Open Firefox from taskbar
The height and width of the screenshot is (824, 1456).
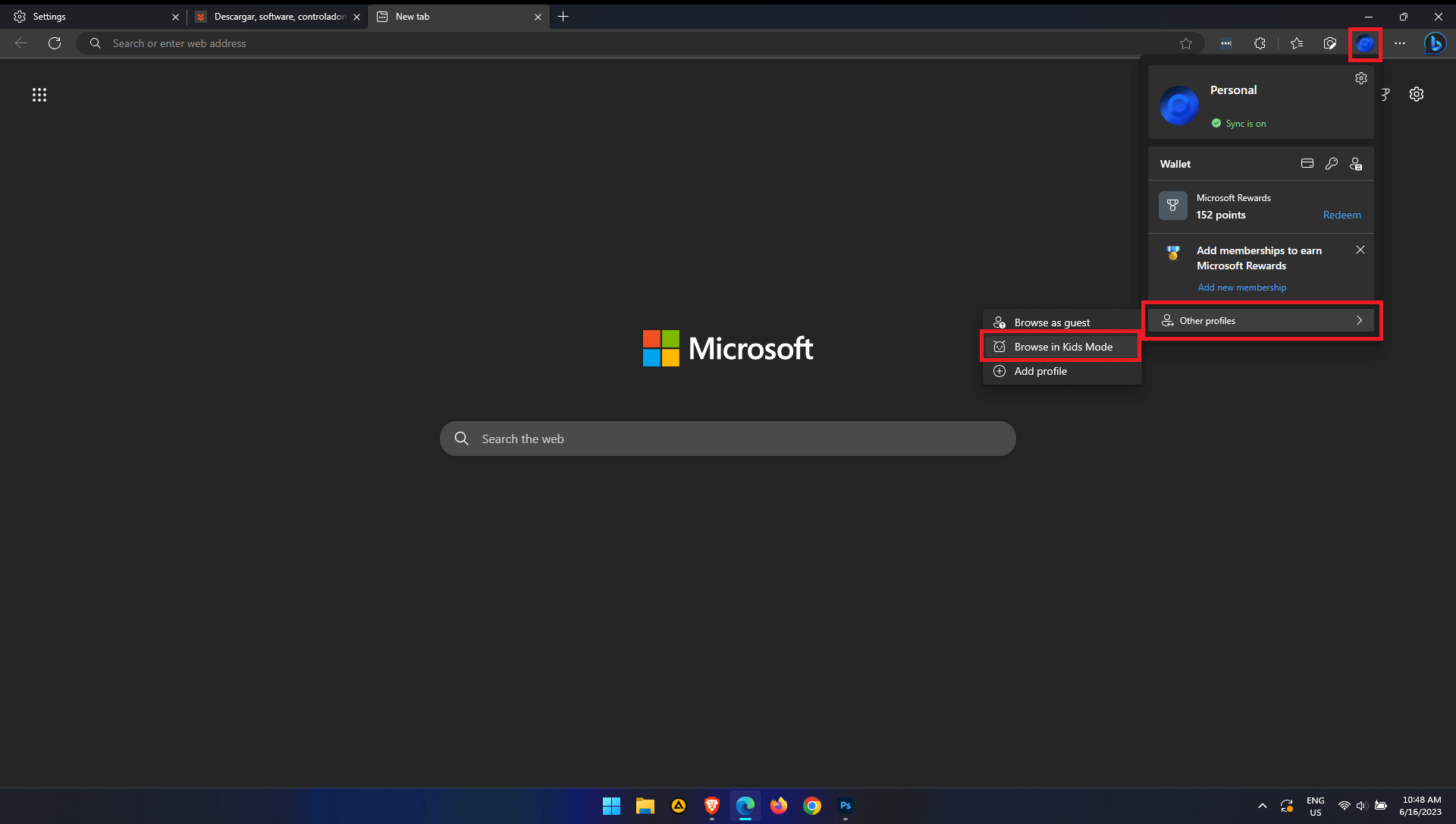coord(779,806)
